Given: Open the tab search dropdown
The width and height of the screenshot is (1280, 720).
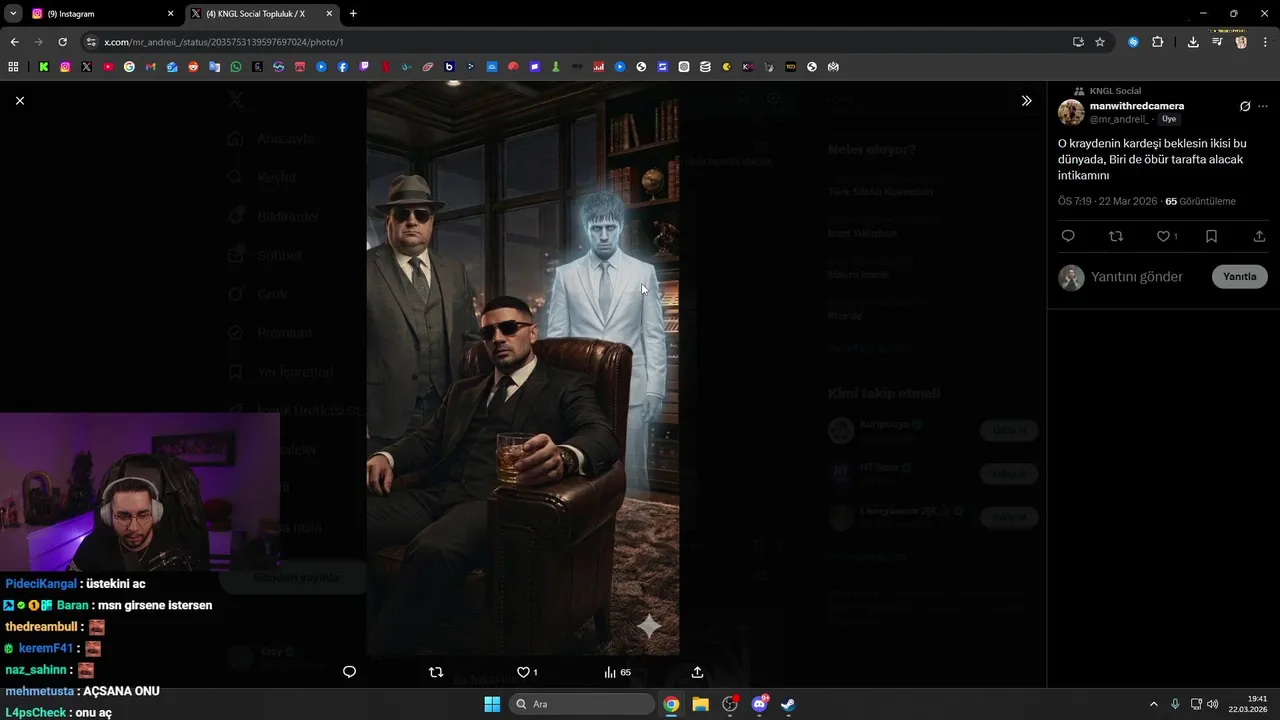Looking at the screenshot, I should pyautogui.click(x=13, y=14).
